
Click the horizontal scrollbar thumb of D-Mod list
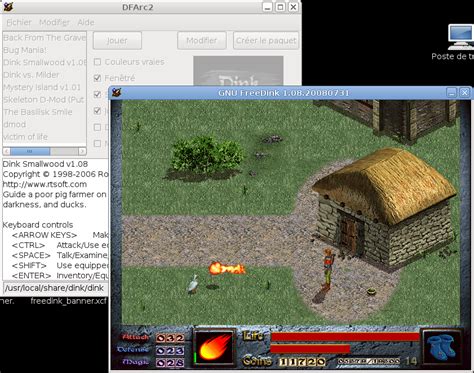[30, 152]
